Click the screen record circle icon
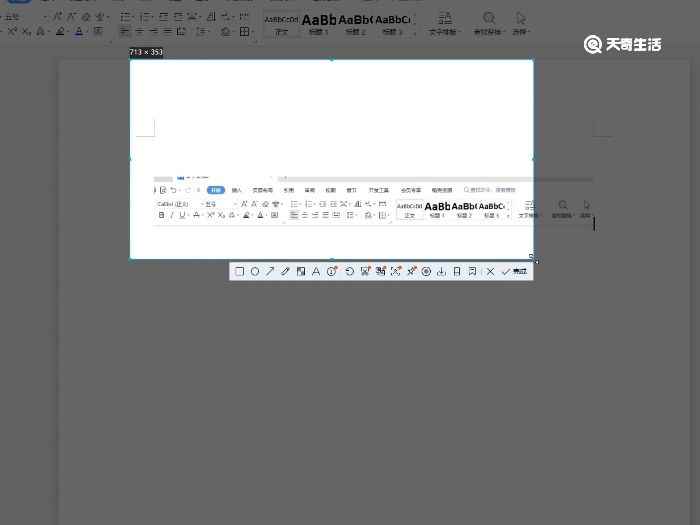 [426, 271]
